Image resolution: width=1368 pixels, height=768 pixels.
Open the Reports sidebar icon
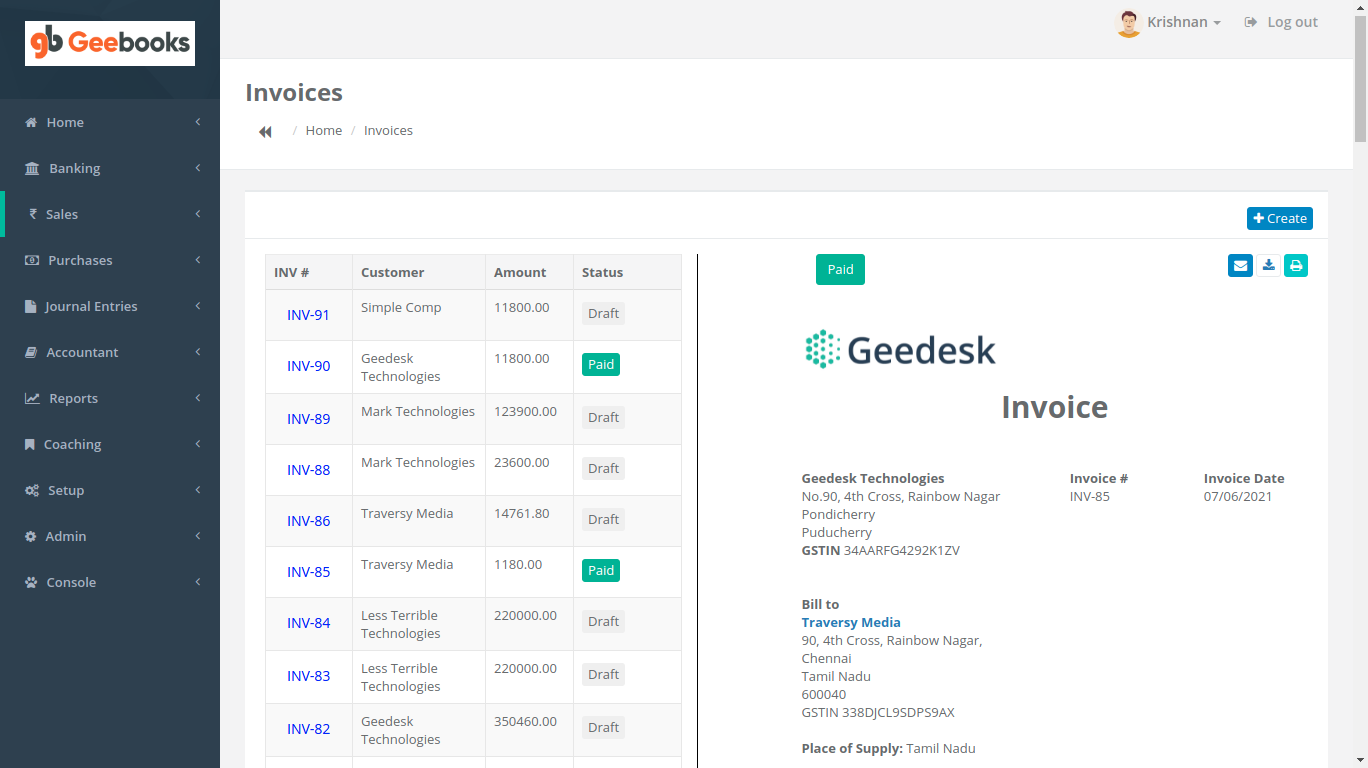pos(30,398)
